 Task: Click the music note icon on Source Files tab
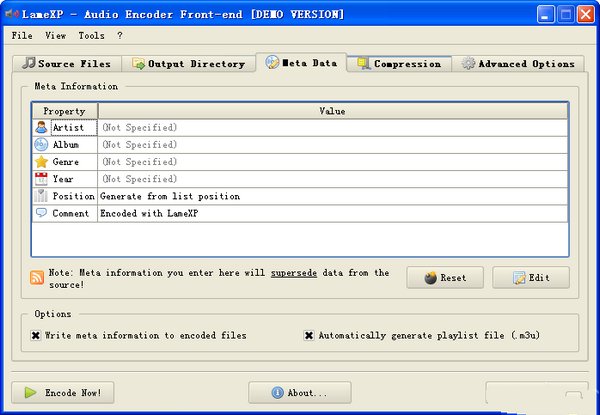[29, 63]
